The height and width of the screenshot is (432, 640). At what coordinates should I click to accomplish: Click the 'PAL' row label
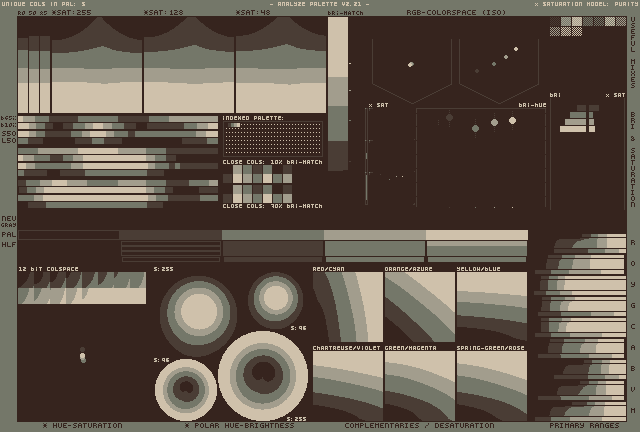(x=9, y=234)
